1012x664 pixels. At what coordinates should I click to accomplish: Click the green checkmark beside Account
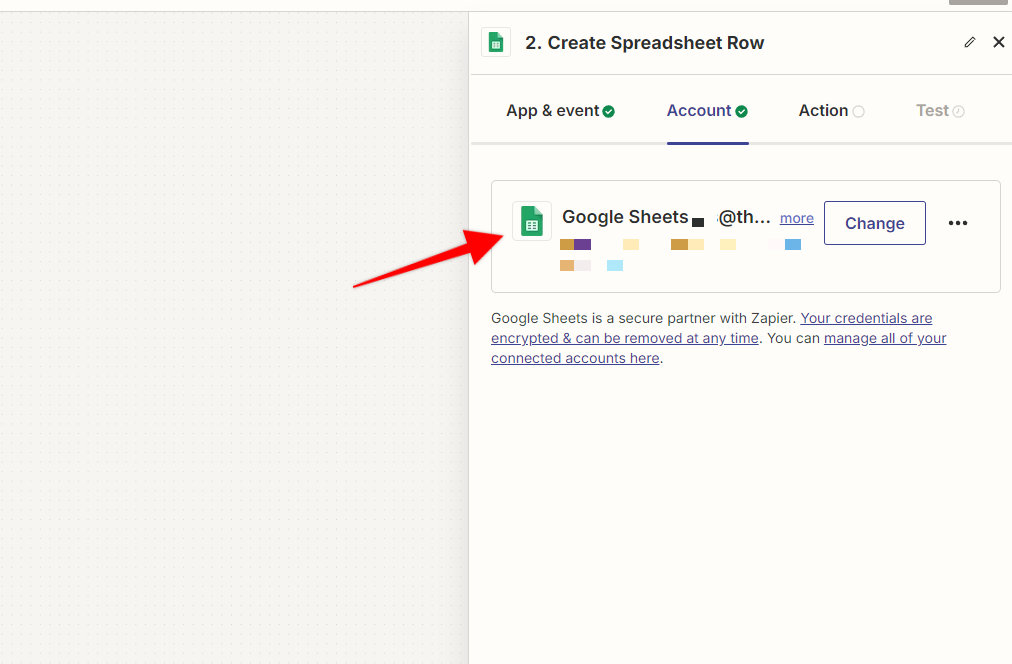[740, 109]
